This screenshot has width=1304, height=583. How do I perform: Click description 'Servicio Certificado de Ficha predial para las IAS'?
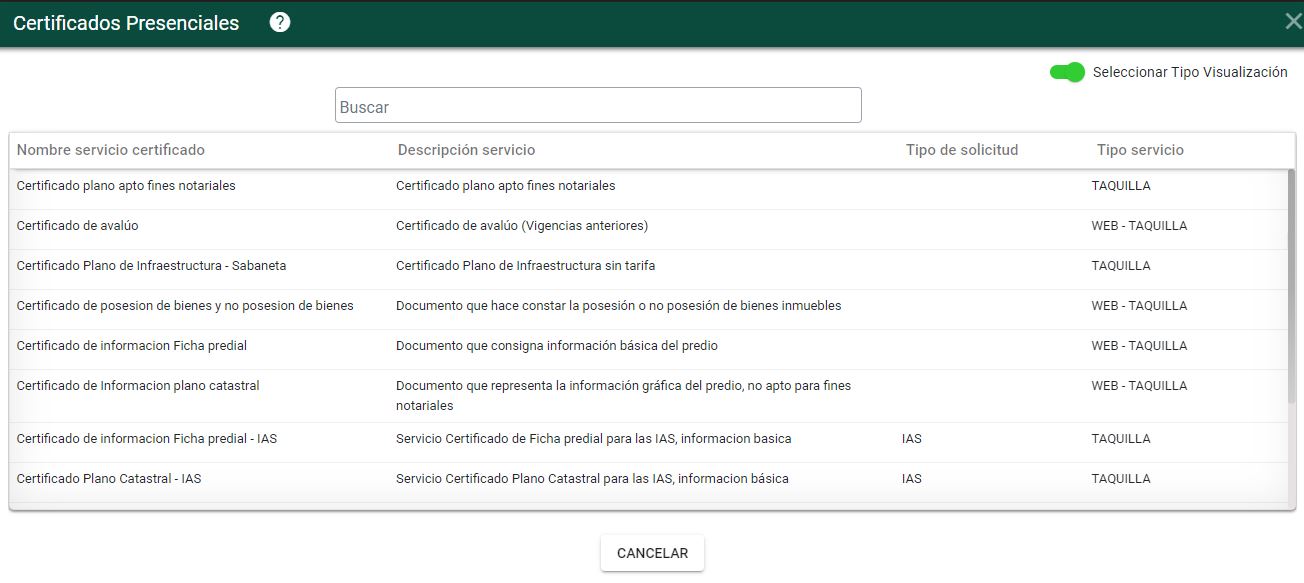(x=594, y=439)
